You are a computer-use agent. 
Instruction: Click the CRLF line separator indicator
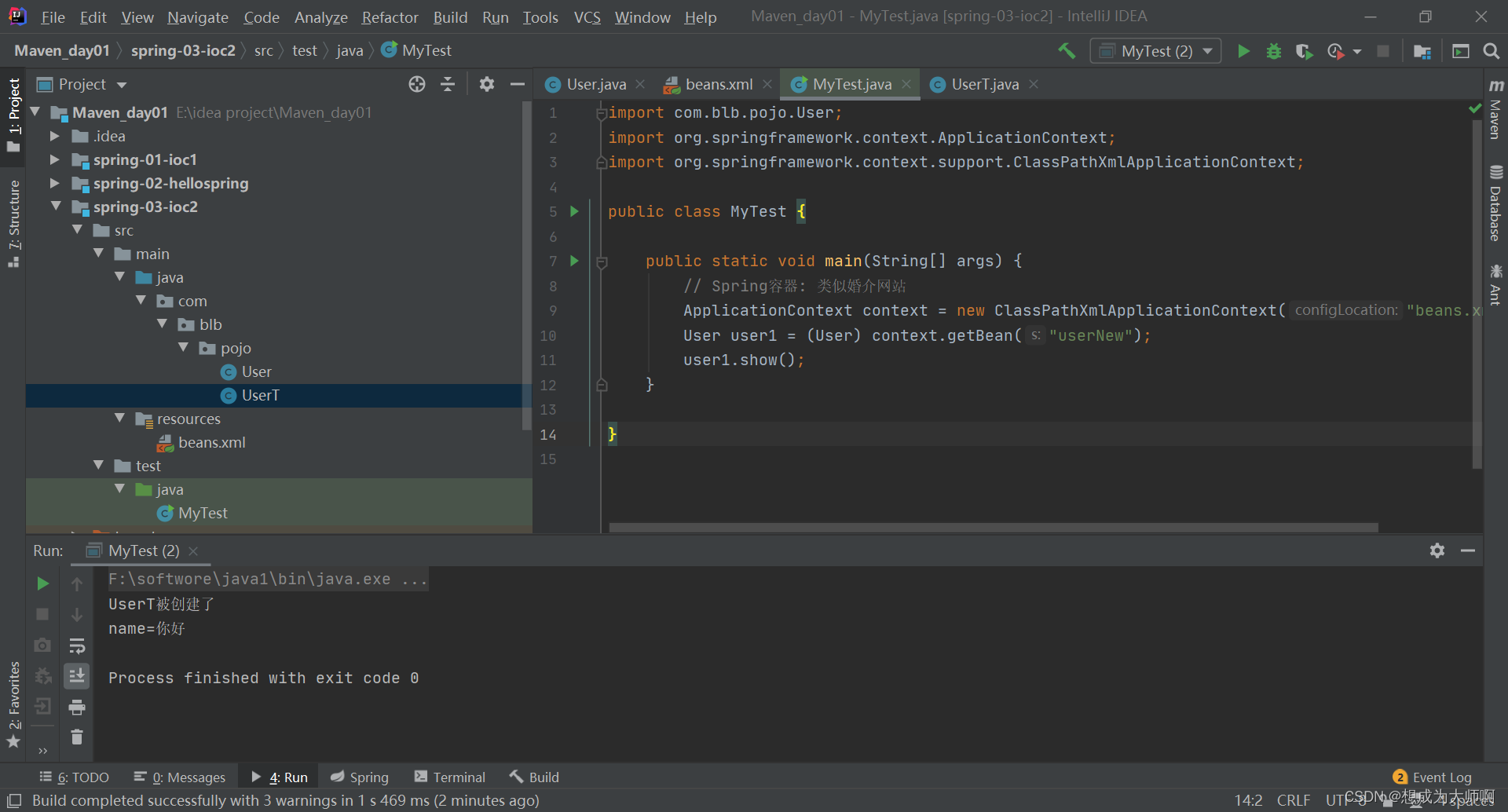coord(1294,800)
